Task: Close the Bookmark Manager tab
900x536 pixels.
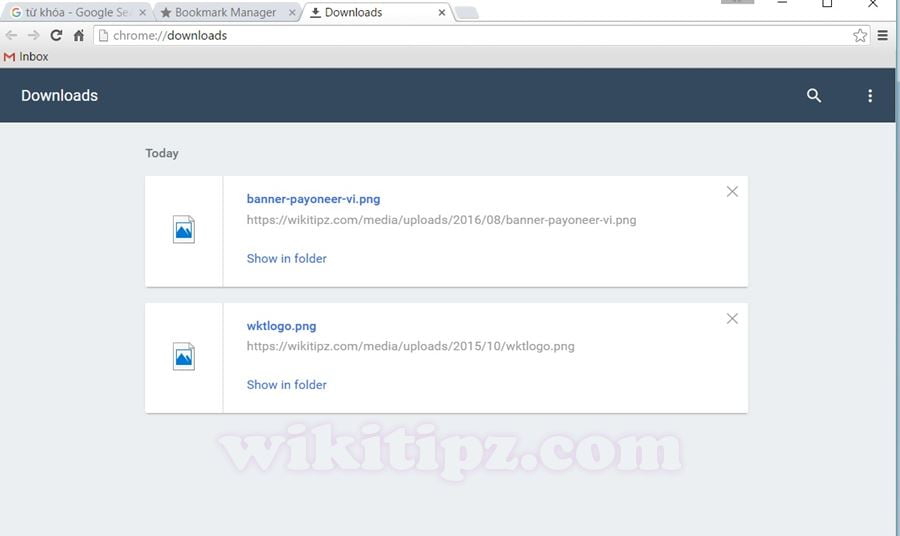Action: click(292, 12)
